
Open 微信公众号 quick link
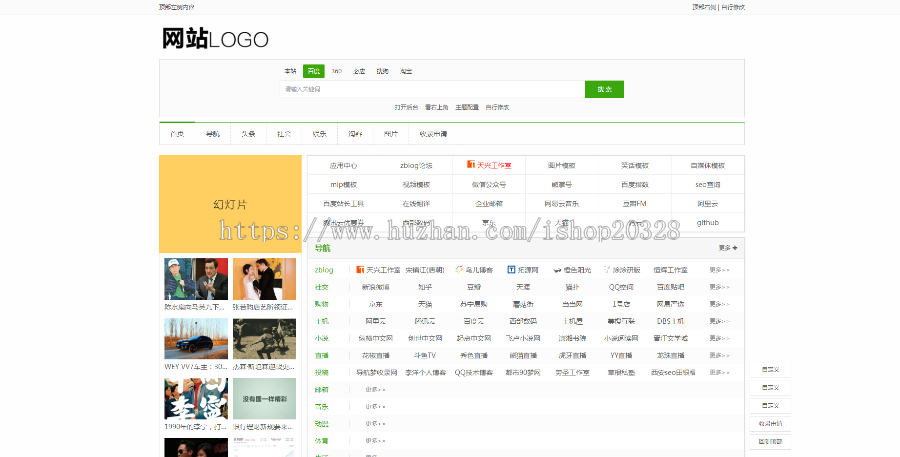tap(488, 185)
